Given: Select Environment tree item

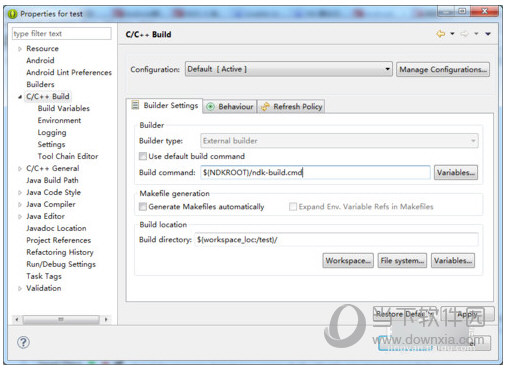Looking at the screenshot, I should 59,120.
